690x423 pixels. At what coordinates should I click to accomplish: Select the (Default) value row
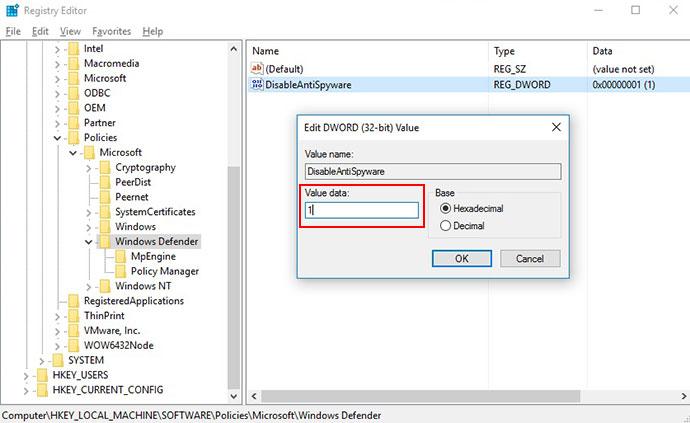click(469, 69)
